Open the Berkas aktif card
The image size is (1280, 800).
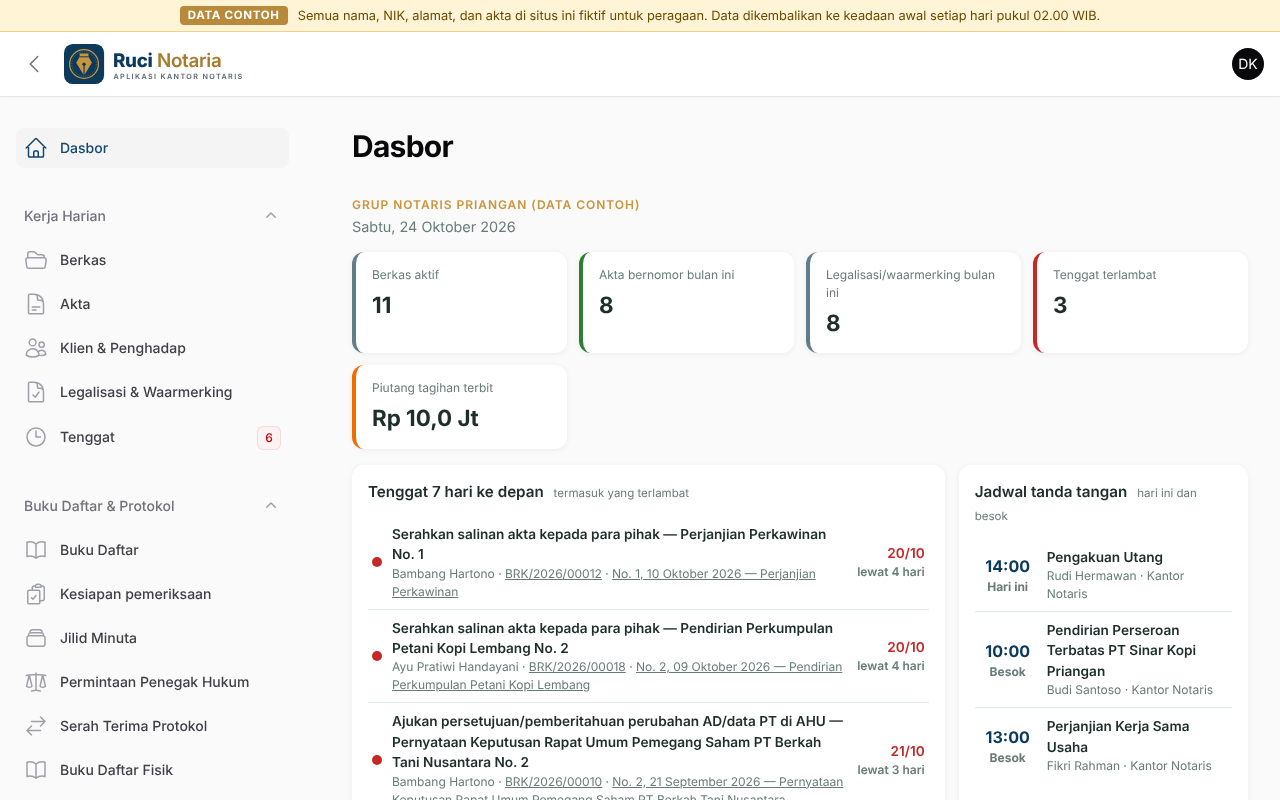(x=460, y=302)
